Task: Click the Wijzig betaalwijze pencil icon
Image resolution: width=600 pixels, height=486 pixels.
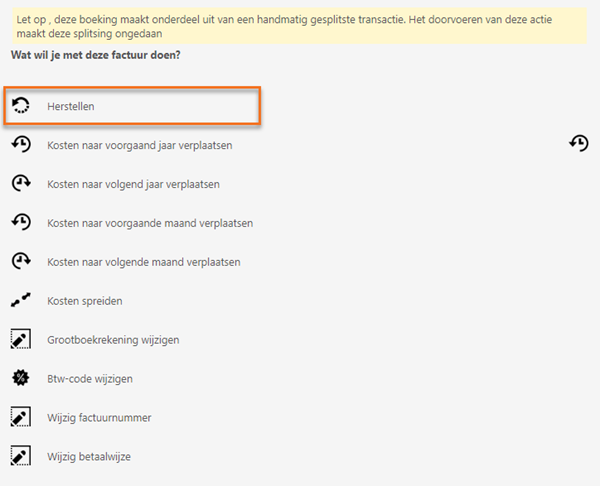Action: [21, 455]
